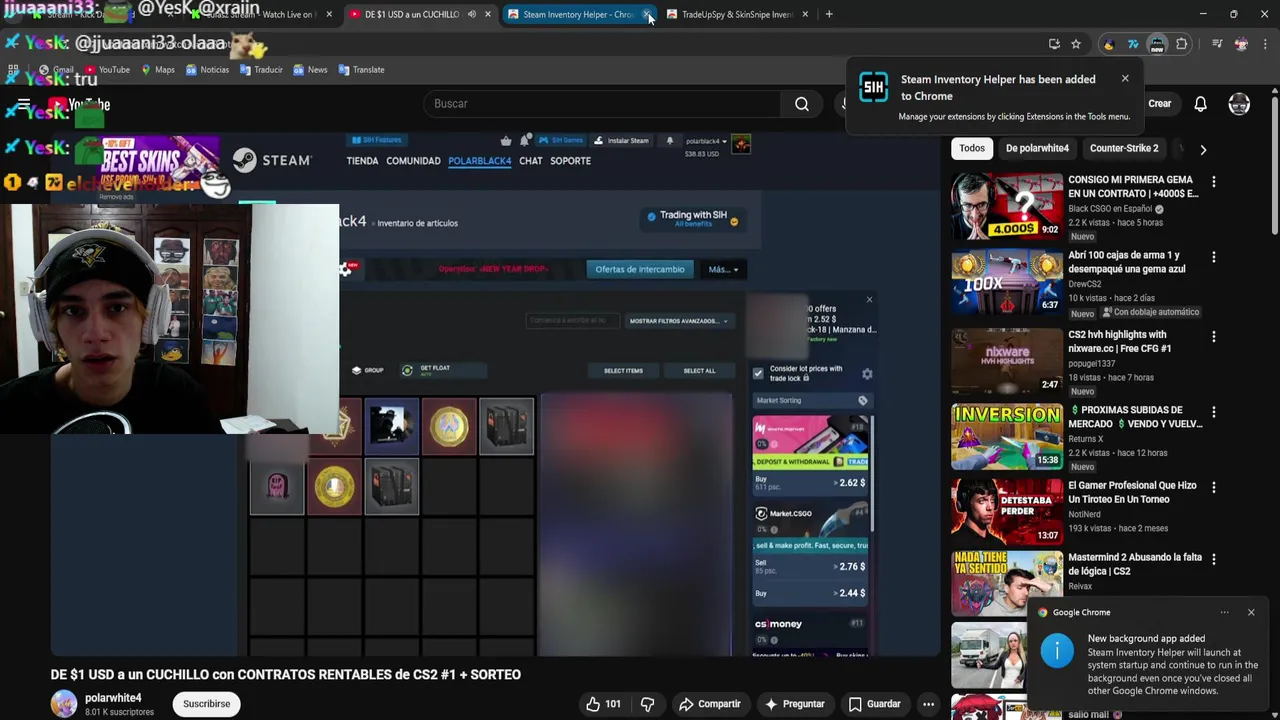Open the polarwhite4 channel avatar
1280x720 pixels.
tap(64, 704)
